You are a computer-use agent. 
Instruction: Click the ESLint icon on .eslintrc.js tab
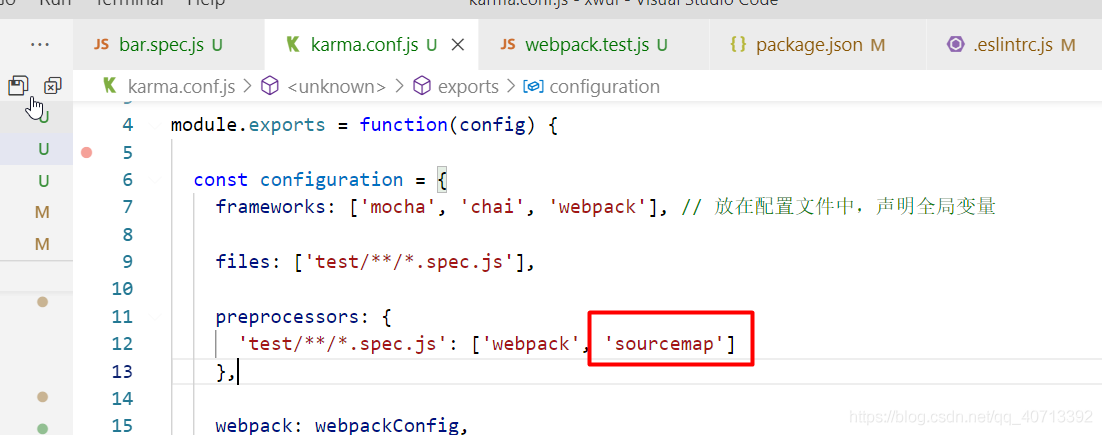click(x=955, y=45)
